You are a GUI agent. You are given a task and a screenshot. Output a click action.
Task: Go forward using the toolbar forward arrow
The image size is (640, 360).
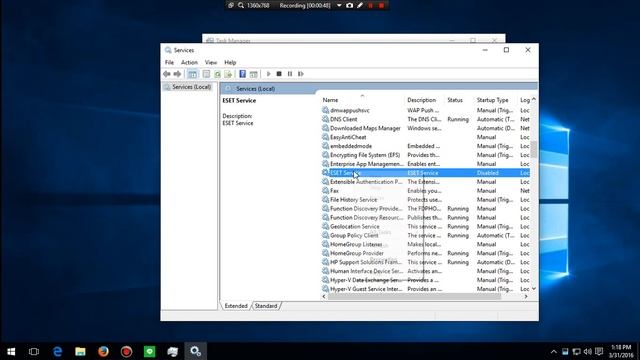(177, 74)
